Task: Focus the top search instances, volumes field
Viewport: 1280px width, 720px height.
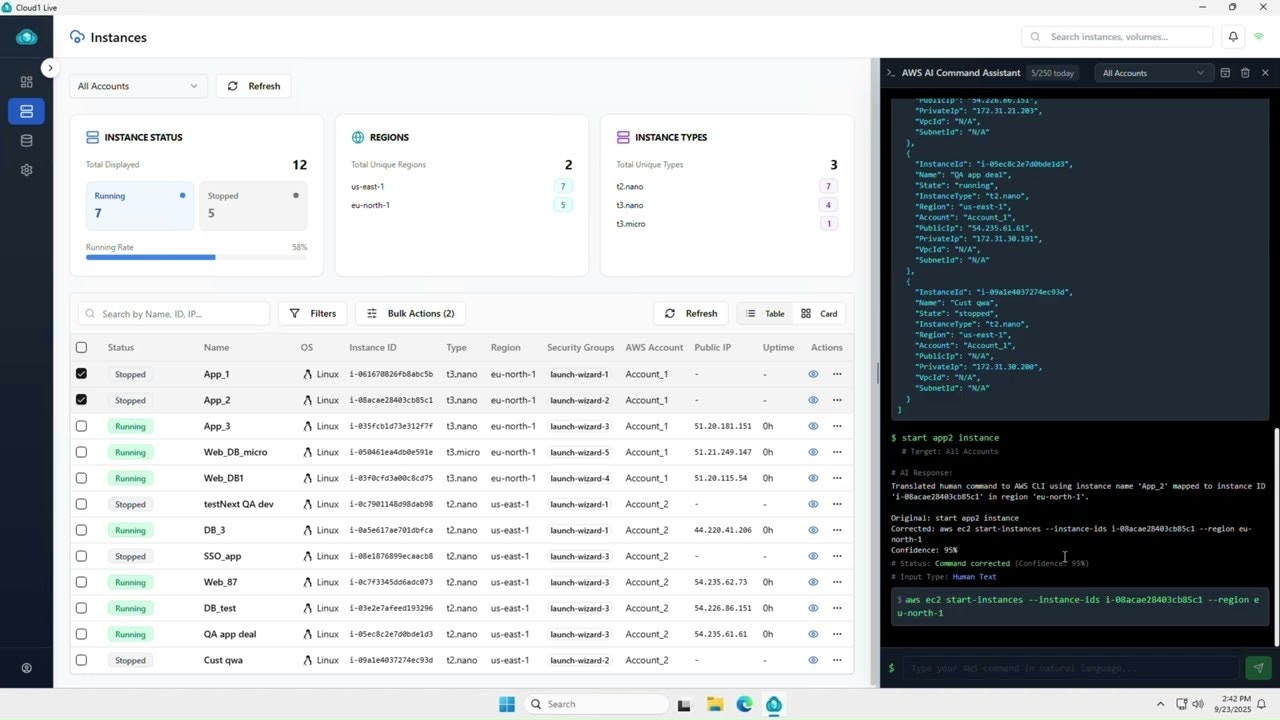Action: (x=1117, y=37)
